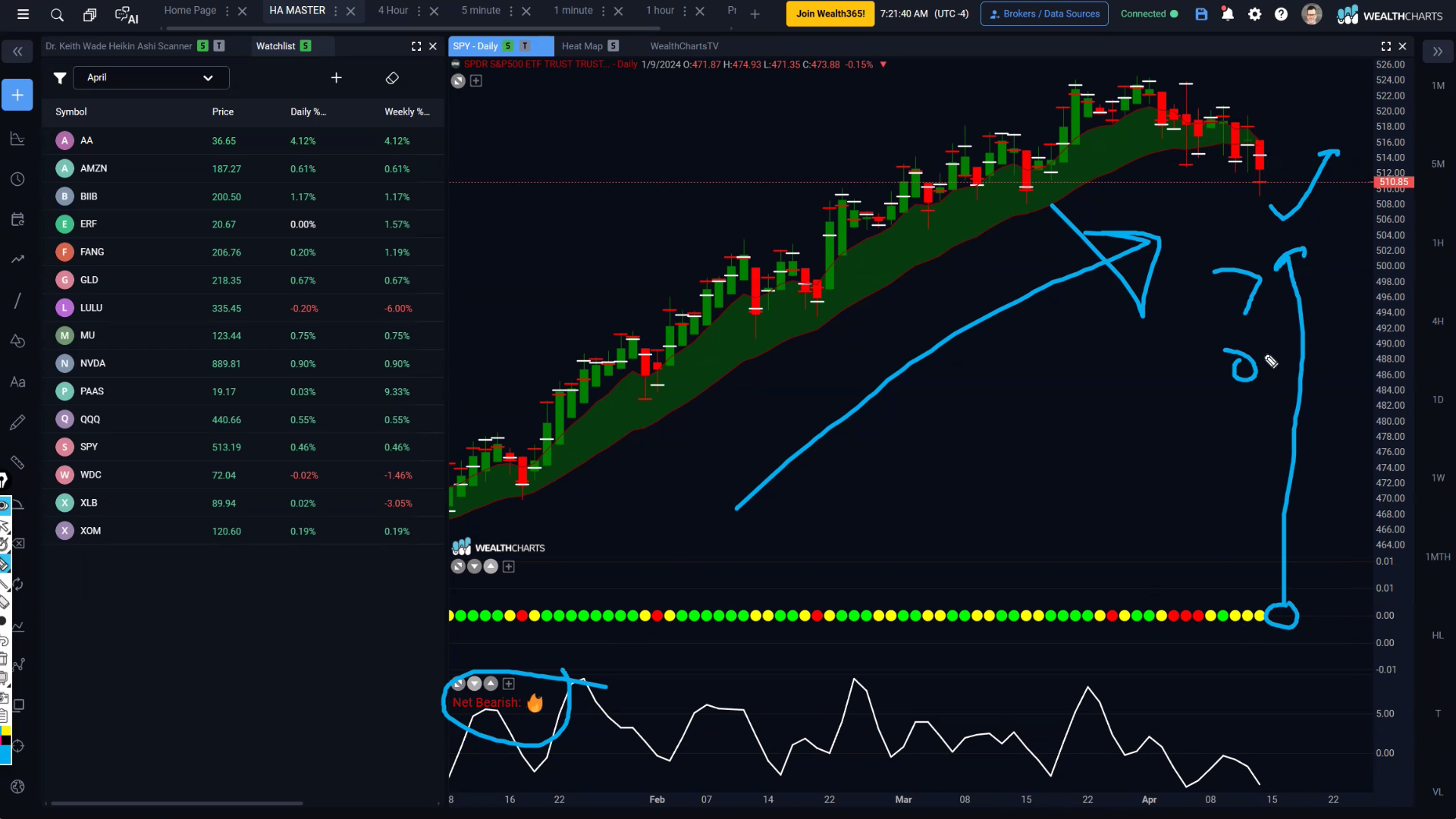Toggle the VL option on right rail
The height and width of the screenshot is (819, 1456).
[x=1438, y=792]
